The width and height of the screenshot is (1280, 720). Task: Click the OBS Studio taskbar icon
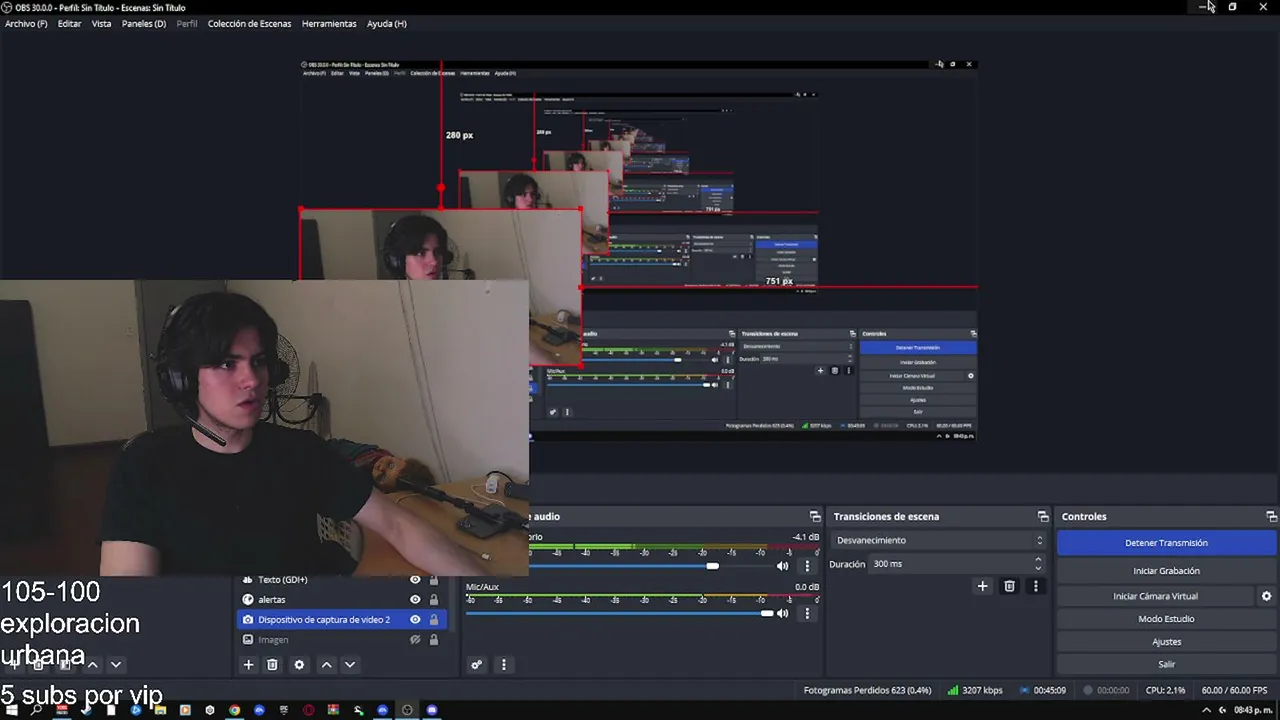point(407,710)
